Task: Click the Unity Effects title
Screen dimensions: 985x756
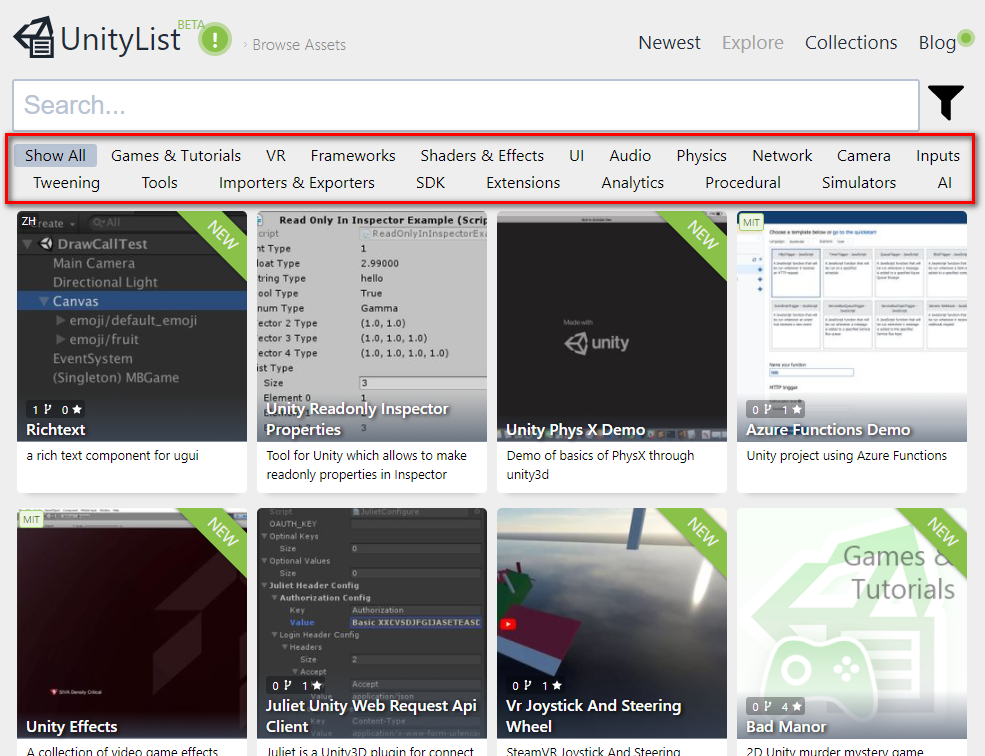Action: point(72,727)
